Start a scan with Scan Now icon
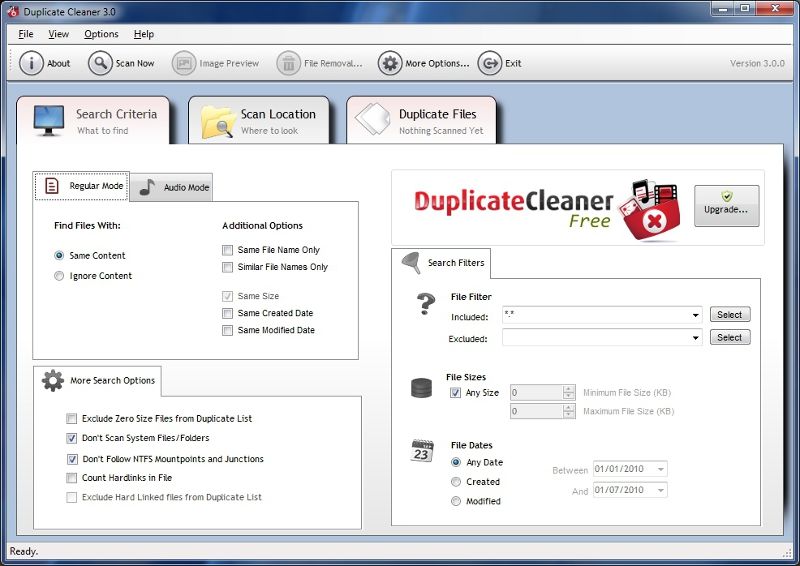The width and height of the screenshot is (800, 566). (x=100, y=63)
